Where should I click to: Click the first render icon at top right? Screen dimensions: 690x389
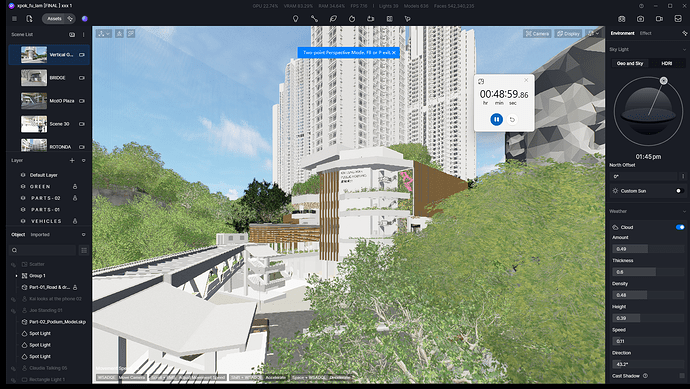[x=621, y=19]
